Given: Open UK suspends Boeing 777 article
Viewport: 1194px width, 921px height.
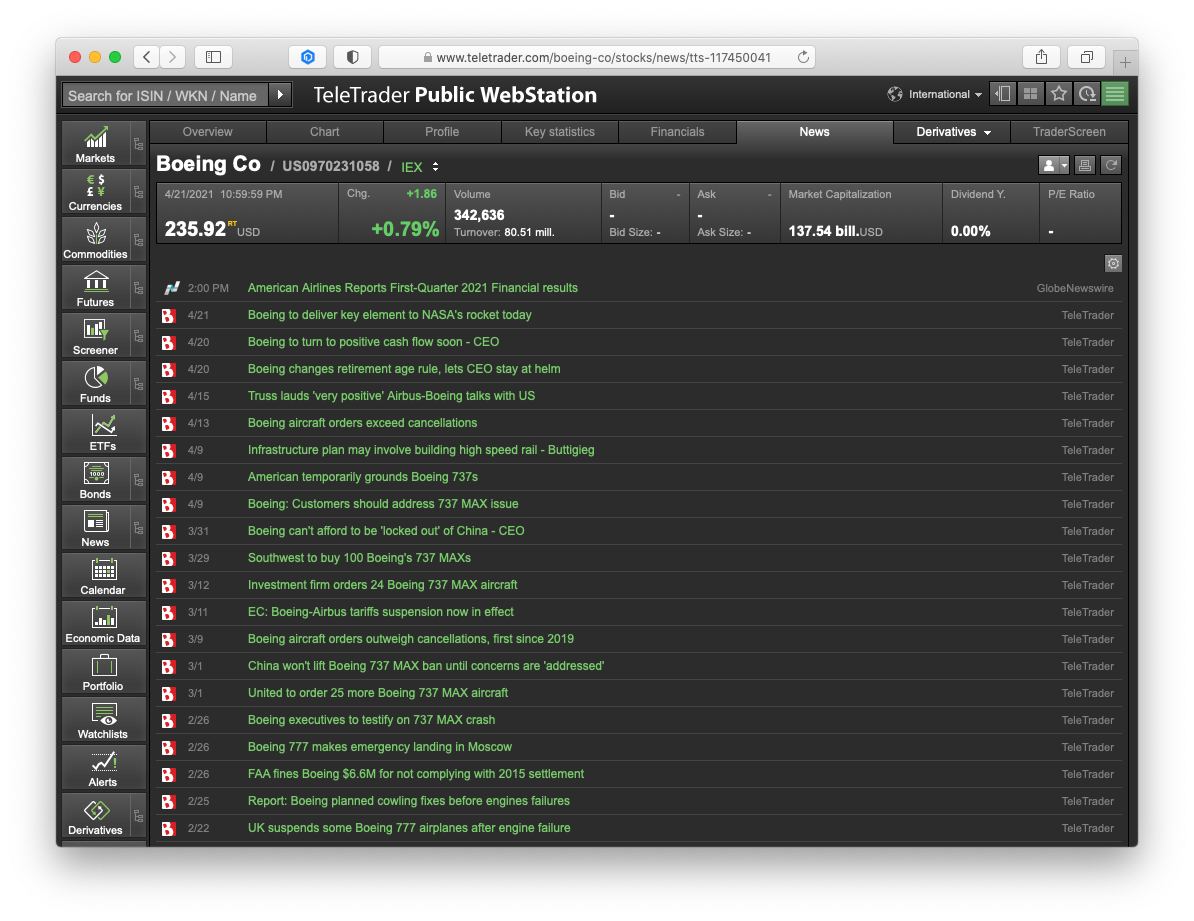Looking at the screenshot, I should coord(409,828).
